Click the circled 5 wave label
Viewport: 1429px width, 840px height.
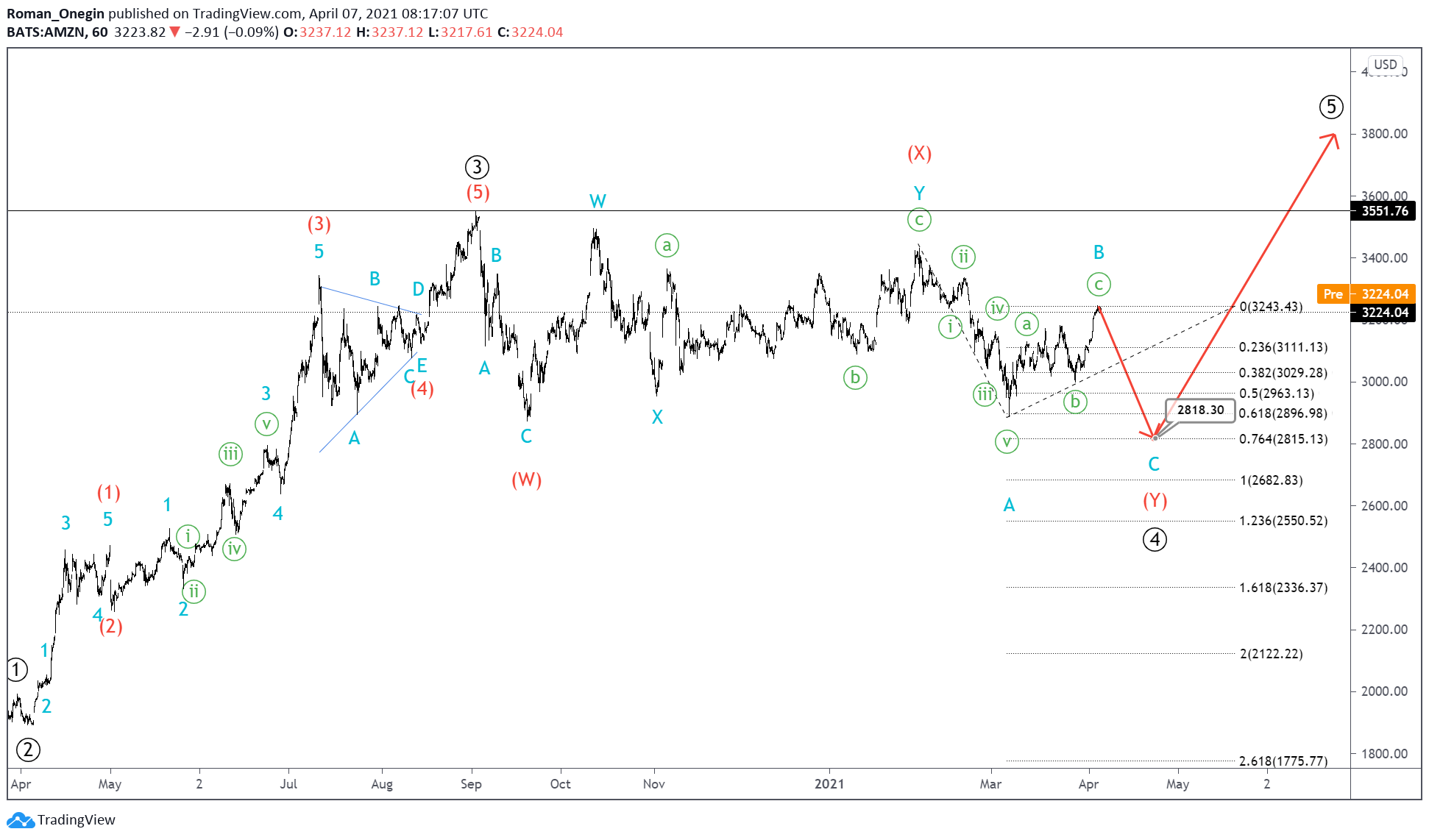coord(1330,107)
